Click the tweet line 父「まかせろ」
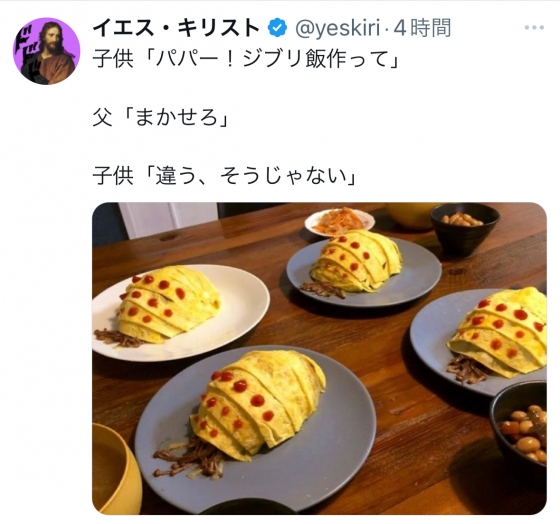Screen dimensions: 560x524 coord(161,118)
